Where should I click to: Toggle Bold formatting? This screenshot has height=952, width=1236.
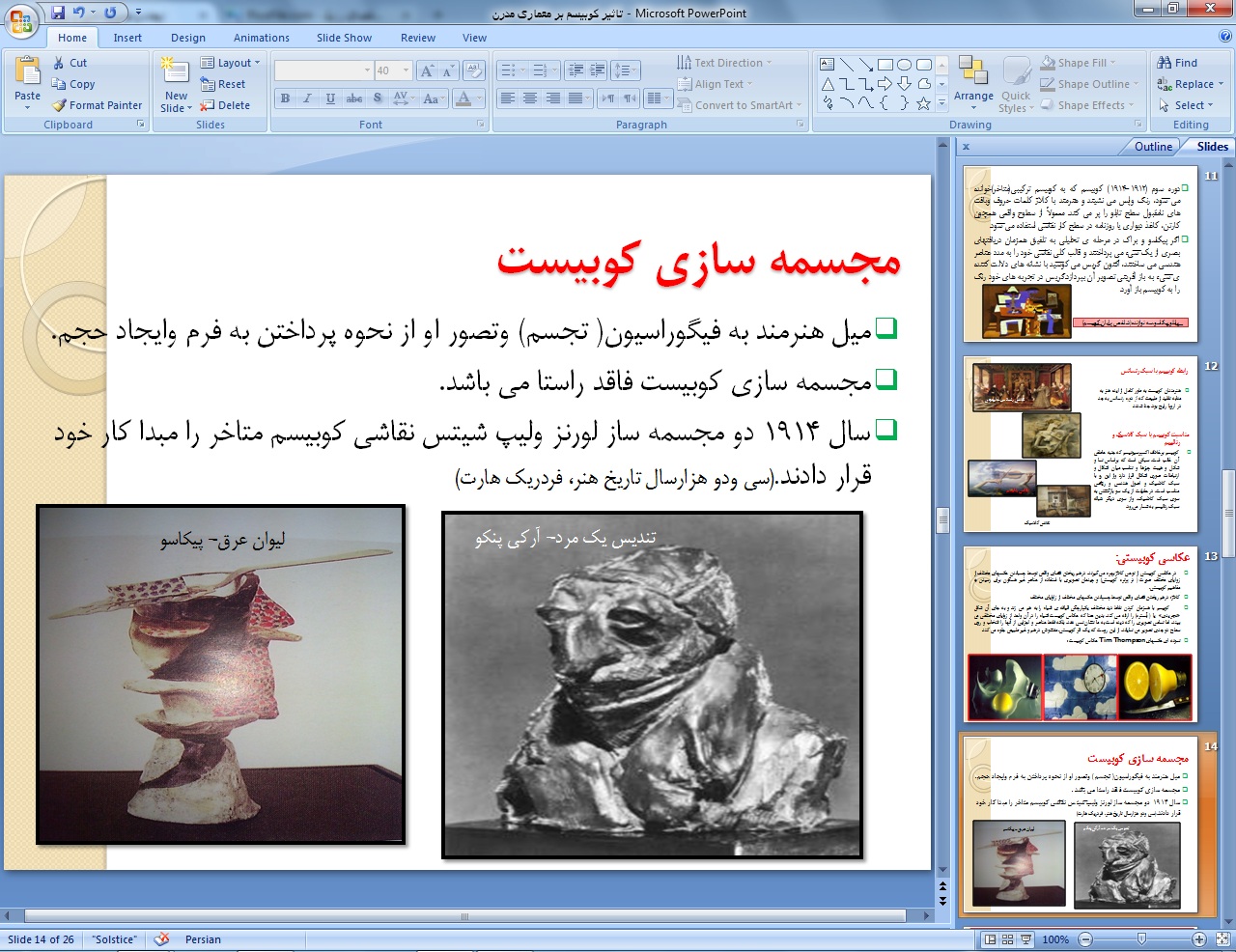tap(285, 98)
